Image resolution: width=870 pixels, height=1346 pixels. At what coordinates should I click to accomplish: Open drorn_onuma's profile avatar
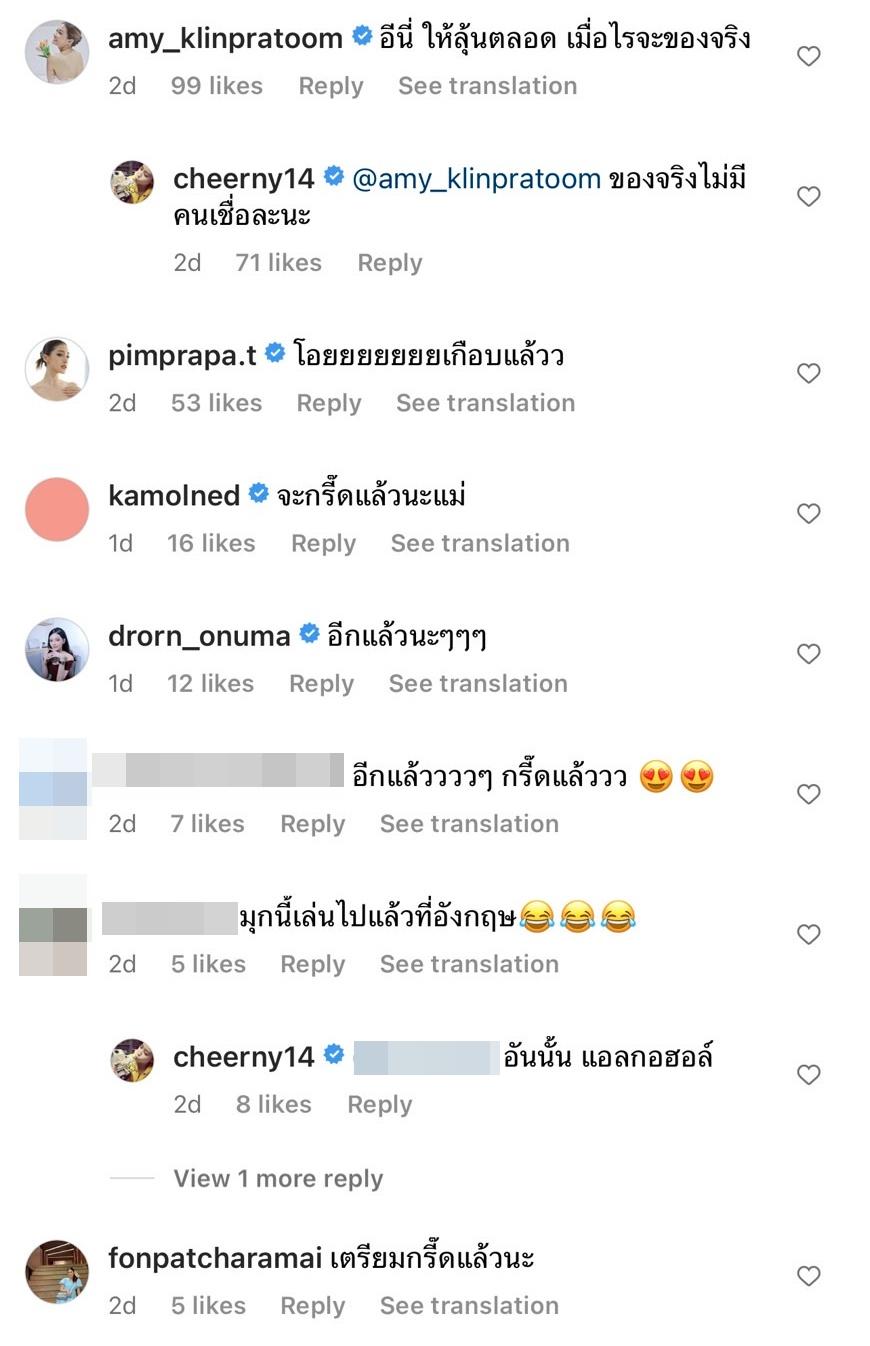pyautogui.click(x=57, y=650)
